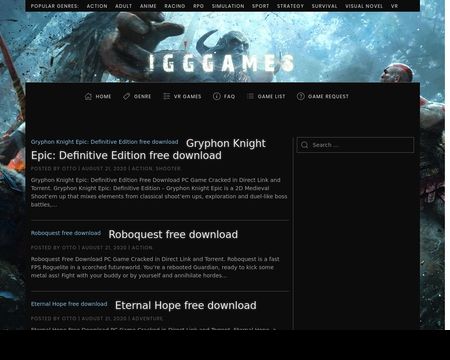
Task: Select the ADULT genre in top bar
Action: point(123,6)
